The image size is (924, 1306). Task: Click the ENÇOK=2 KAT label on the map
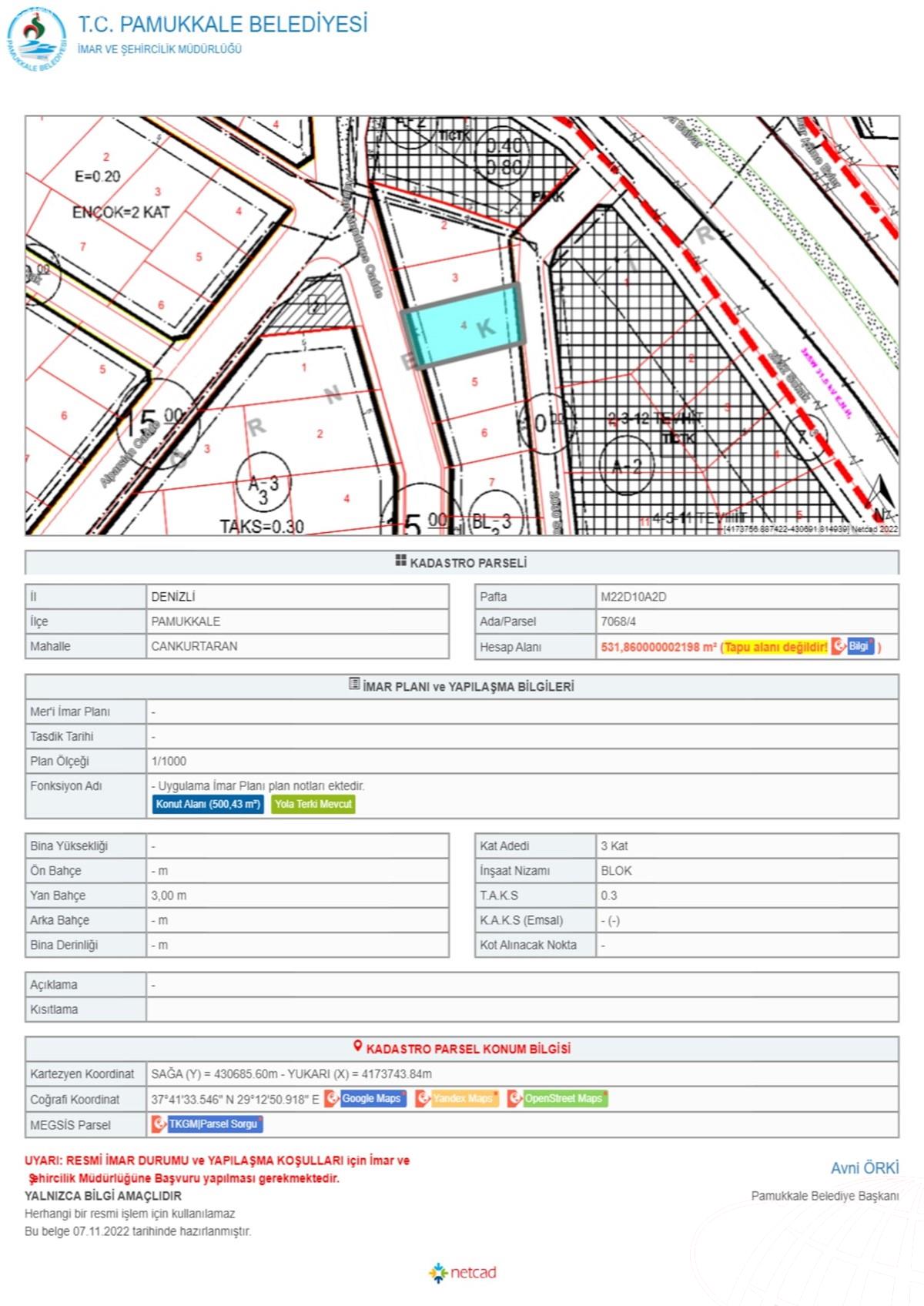coord(121,212)
